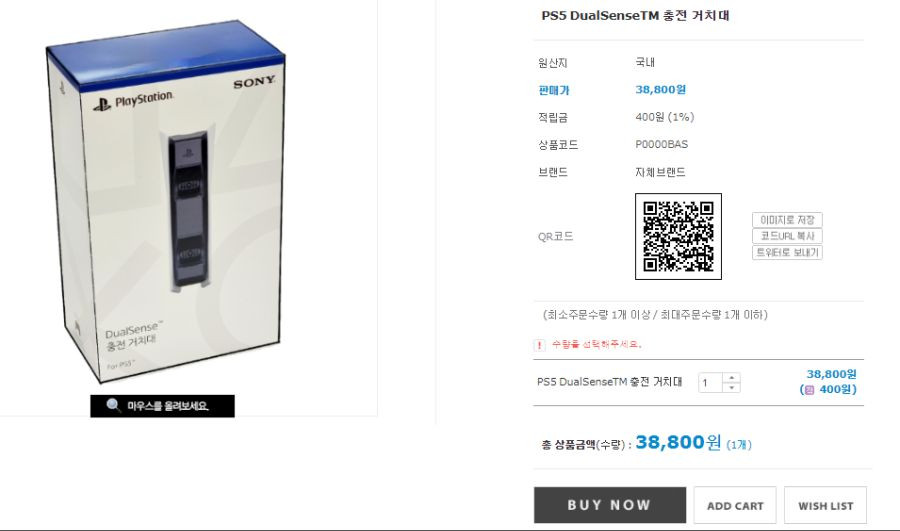
Task: Click the 이미지로 저장 button
Action: pos(787,220)
